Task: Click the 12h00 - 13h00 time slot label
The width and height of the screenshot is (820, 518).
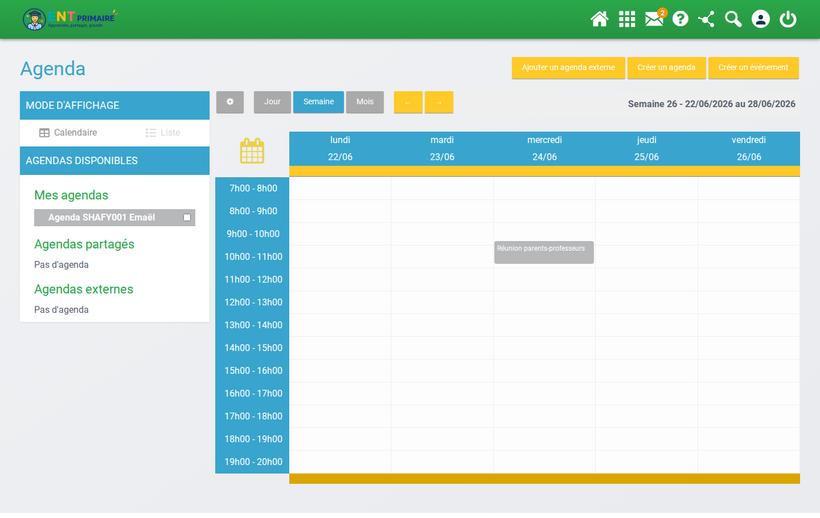Action: [253, 302]
